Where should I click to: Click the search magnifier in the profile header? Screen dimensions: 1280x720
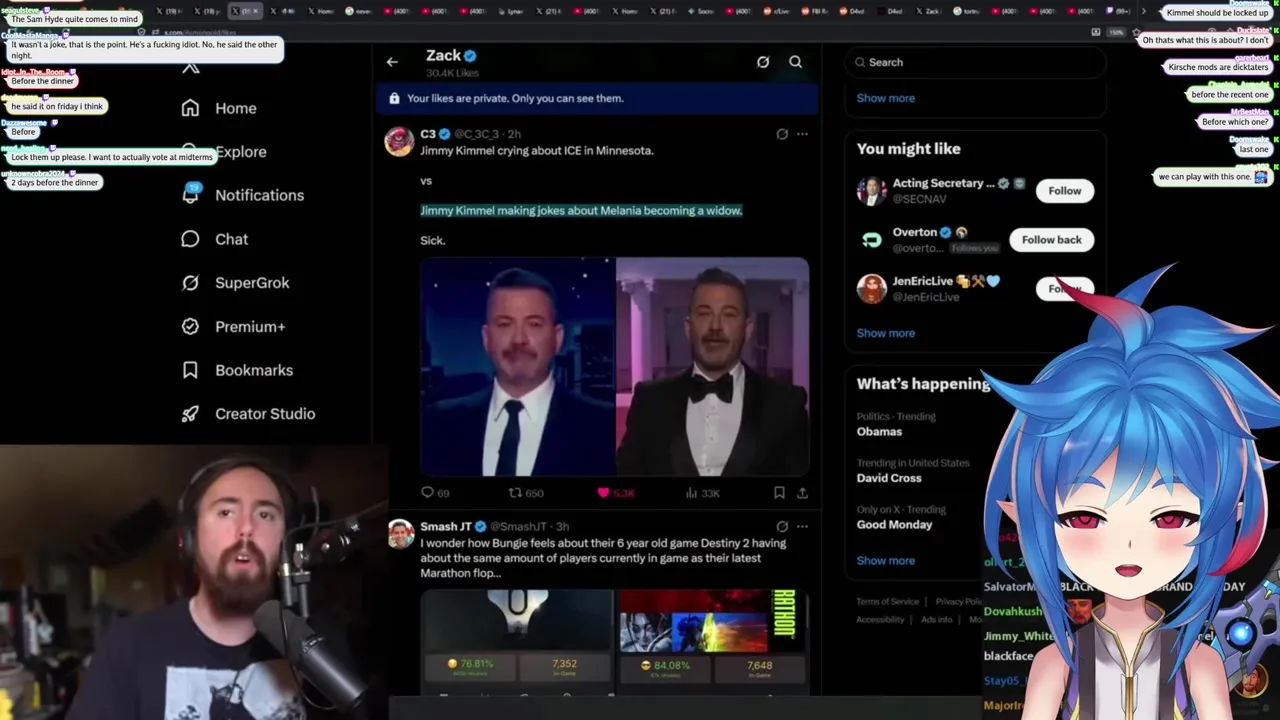point(795,62)
